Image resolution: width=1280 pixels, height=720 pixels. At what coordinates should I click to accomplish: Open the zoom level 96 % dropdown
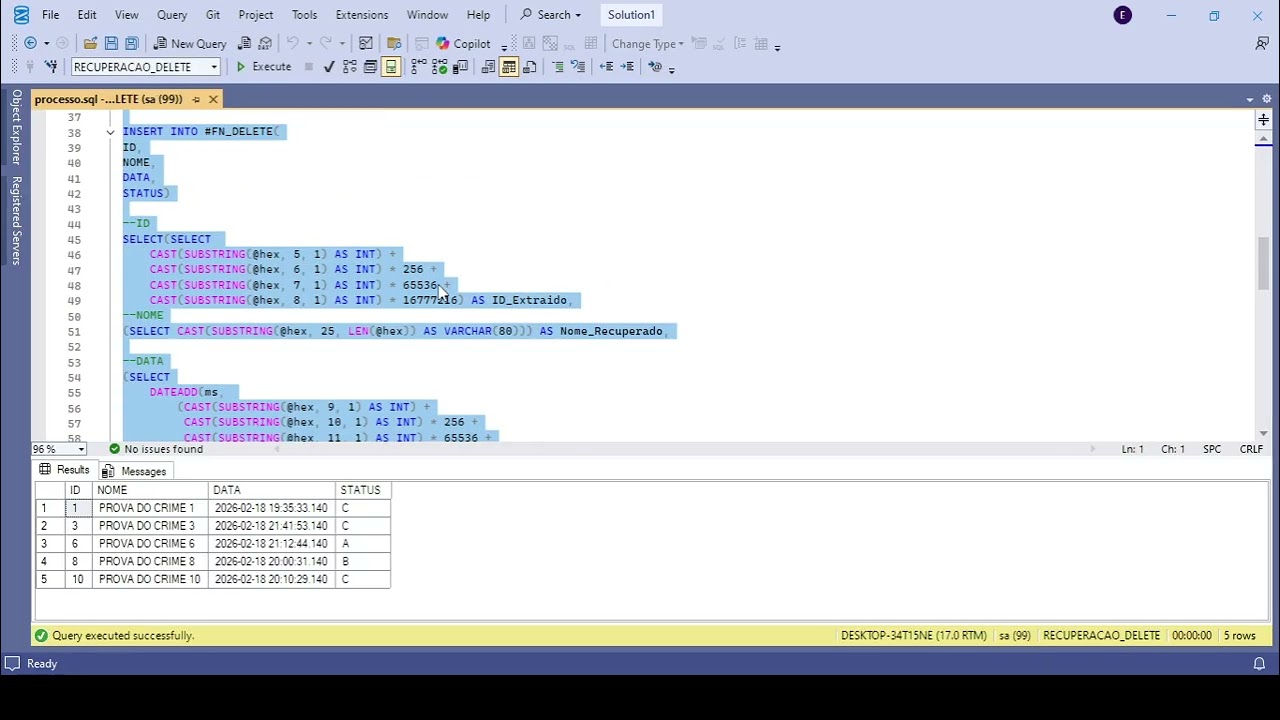tap(81, 449)
